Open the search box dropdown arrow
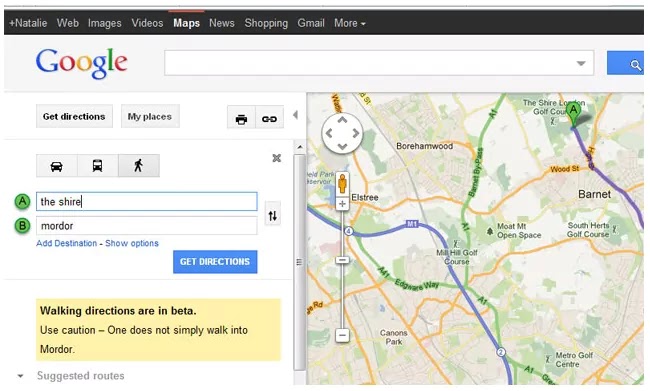650x391 pixels. [581, 63]
